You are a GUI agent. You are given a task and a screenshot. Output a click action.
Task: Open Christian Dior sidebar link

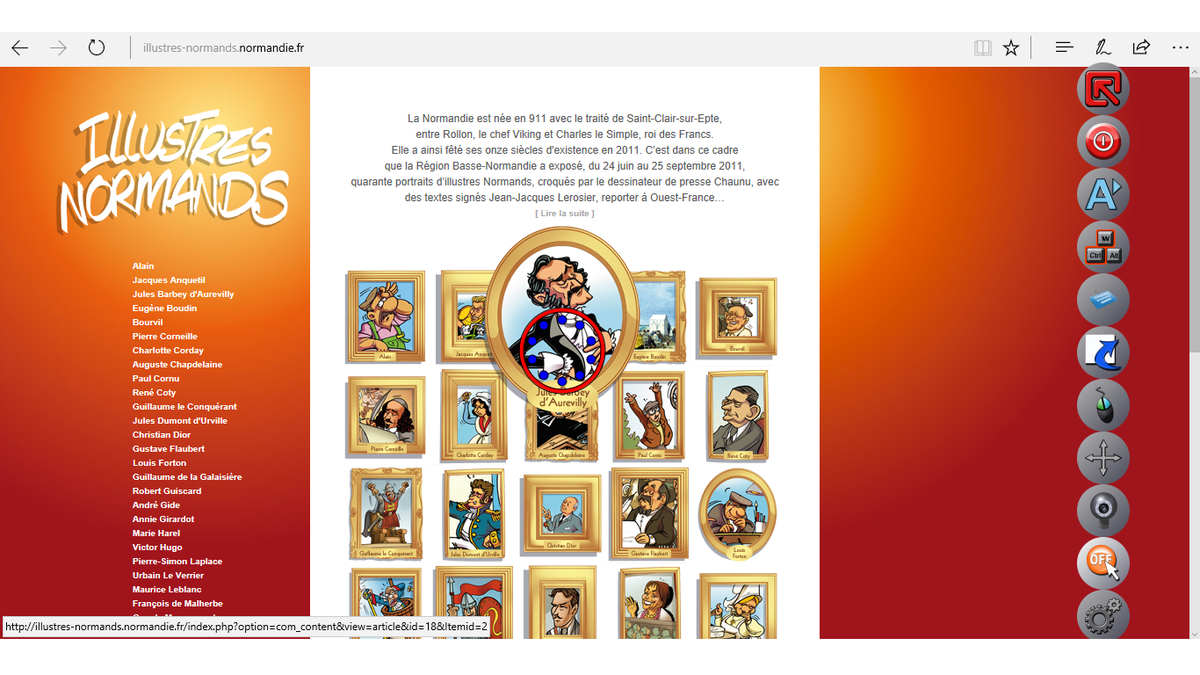161,435
